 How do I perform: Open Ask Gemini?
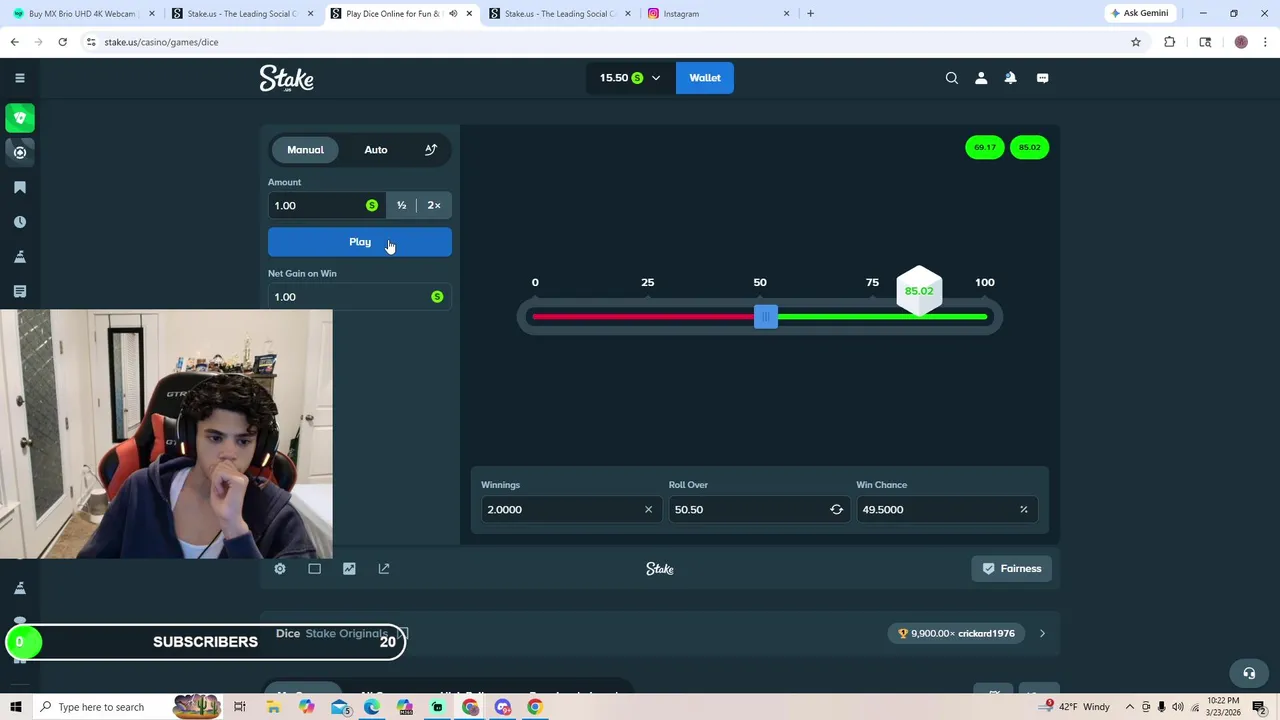(1139, 13)
